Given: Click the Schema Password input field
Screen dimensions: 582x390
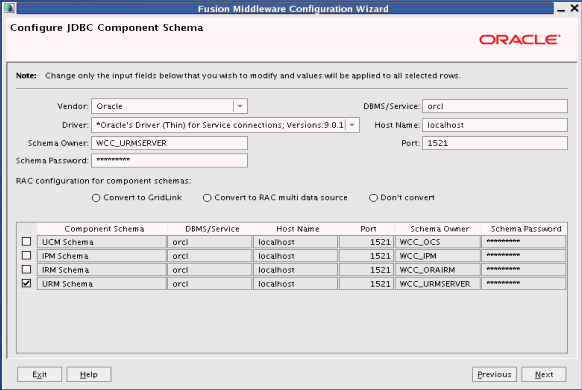Looking at the screenshot, I should point(169,160).
